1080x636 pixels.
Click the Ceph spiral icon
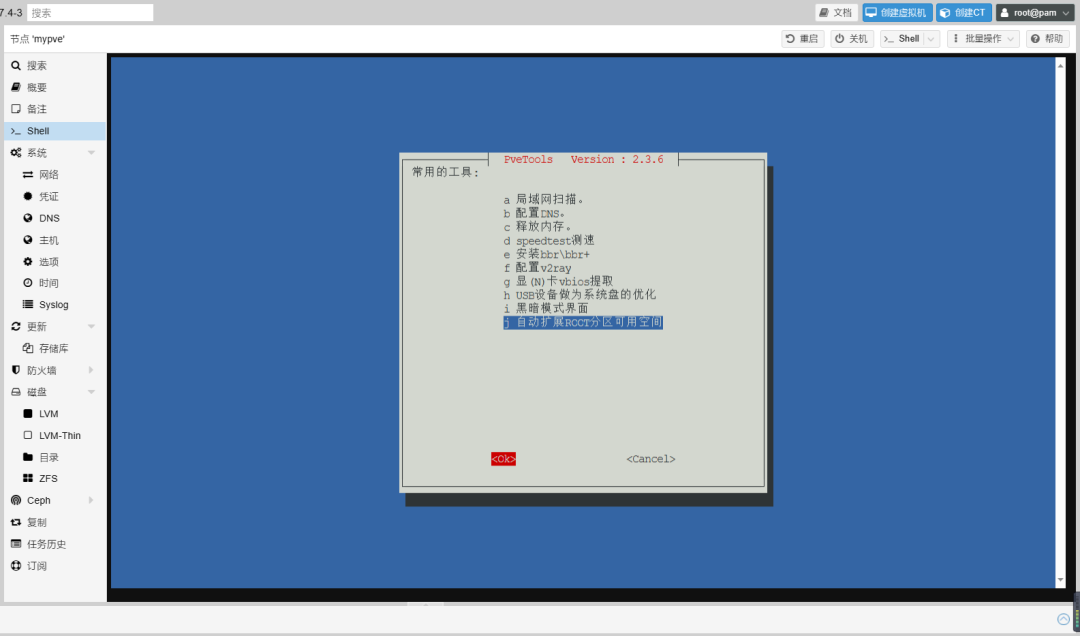[16, 500]
